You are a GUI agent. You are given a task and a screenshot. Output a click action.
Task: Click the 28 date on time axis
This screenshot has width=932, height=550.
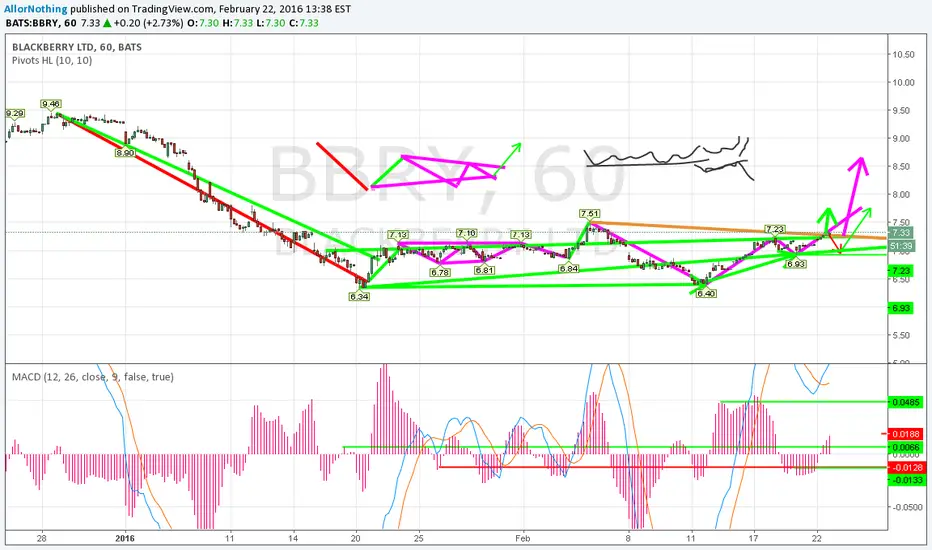[41, 538]
